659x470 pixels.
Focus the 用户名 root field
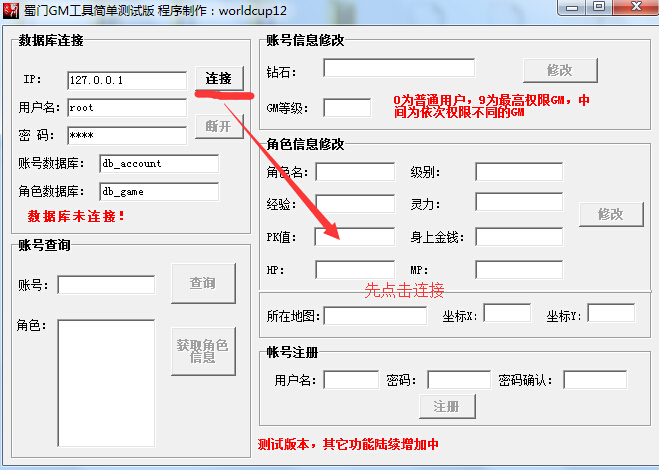[x=127, y=107]
